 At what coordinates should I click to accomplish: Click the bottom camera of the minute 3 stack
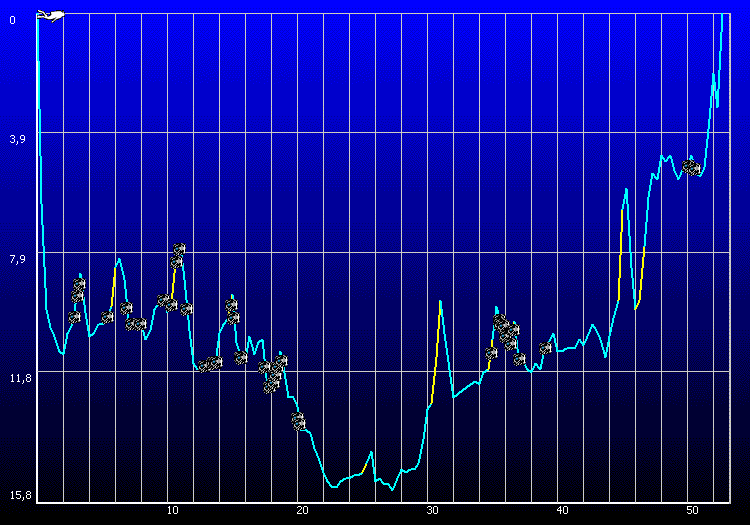[x=74, y=317]
